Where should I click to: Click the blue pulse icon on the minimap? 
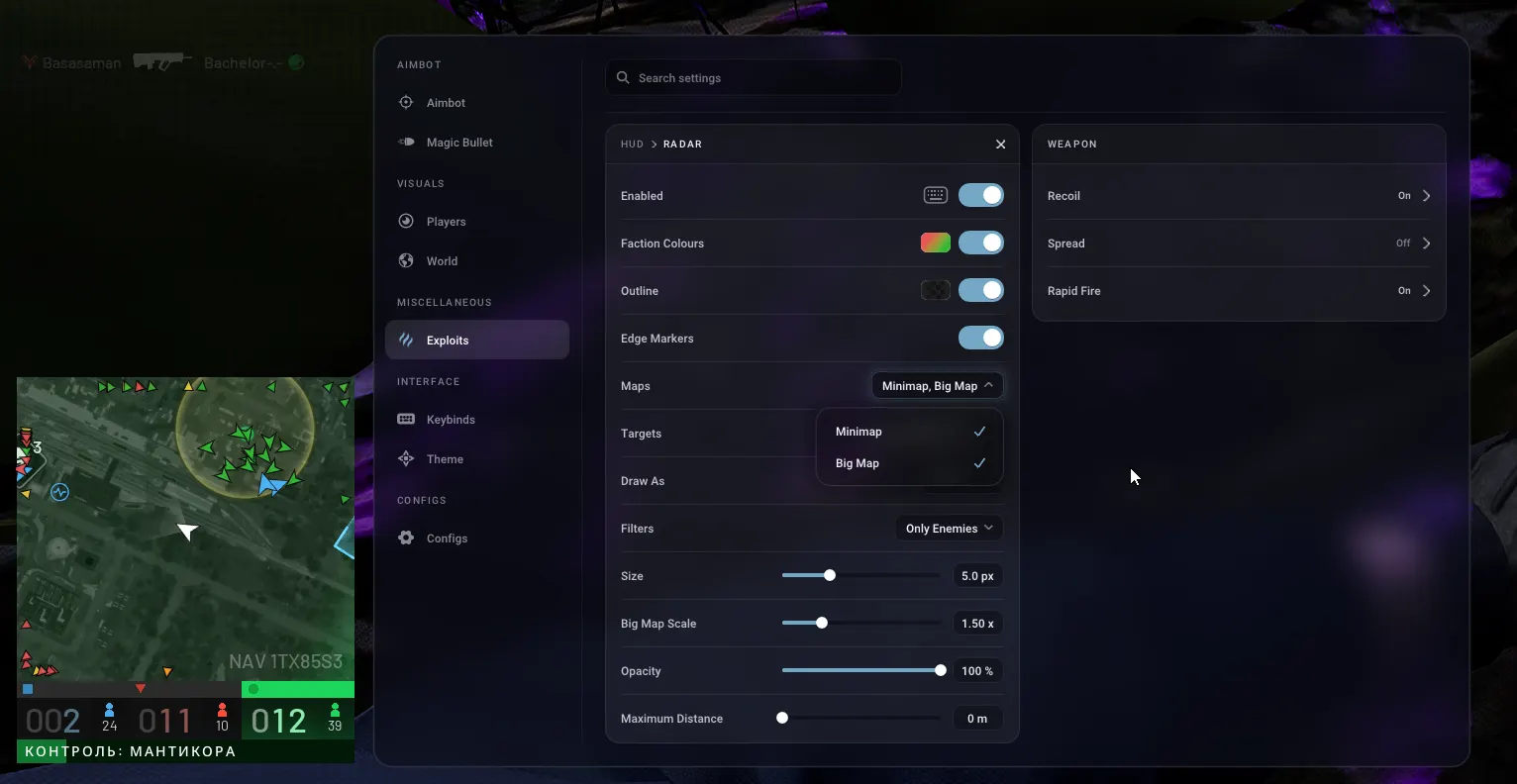click(60, 492)
